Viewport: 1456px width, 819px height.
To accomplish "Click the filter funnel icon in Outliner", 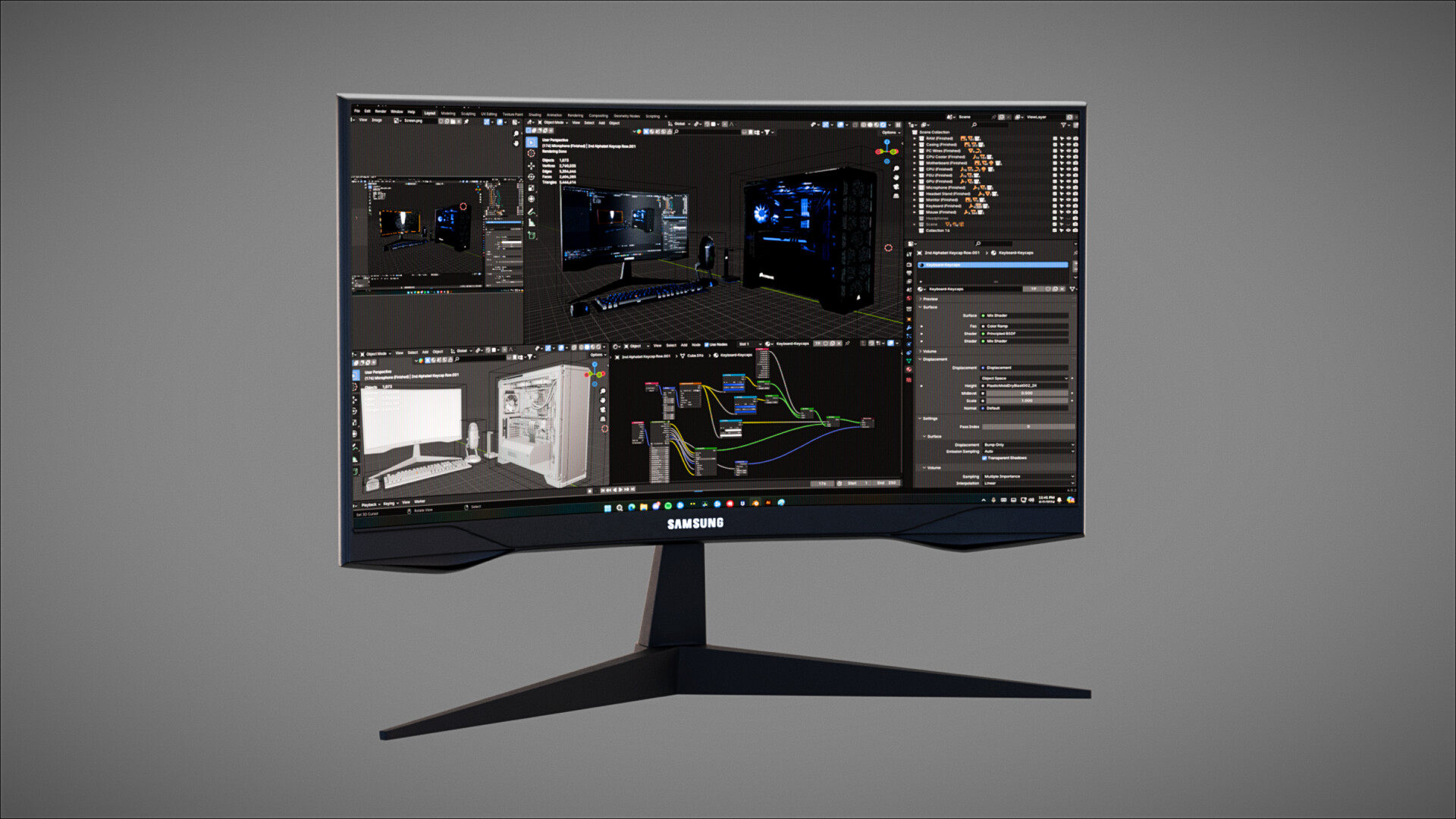I will click(1064, 124).
